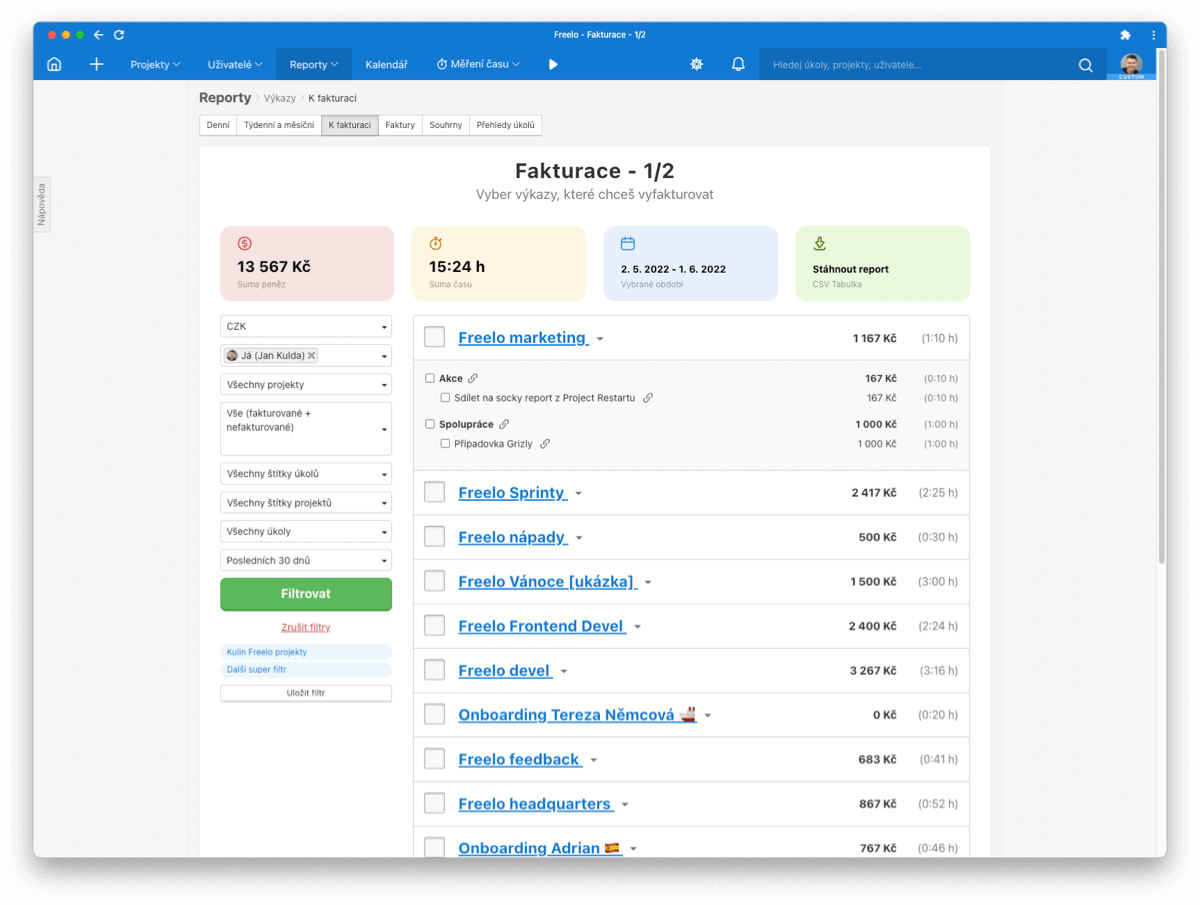1200x905 pixels.
Task: Open the Všechny štítky úkolů dropdown
Action: [306, 474]
